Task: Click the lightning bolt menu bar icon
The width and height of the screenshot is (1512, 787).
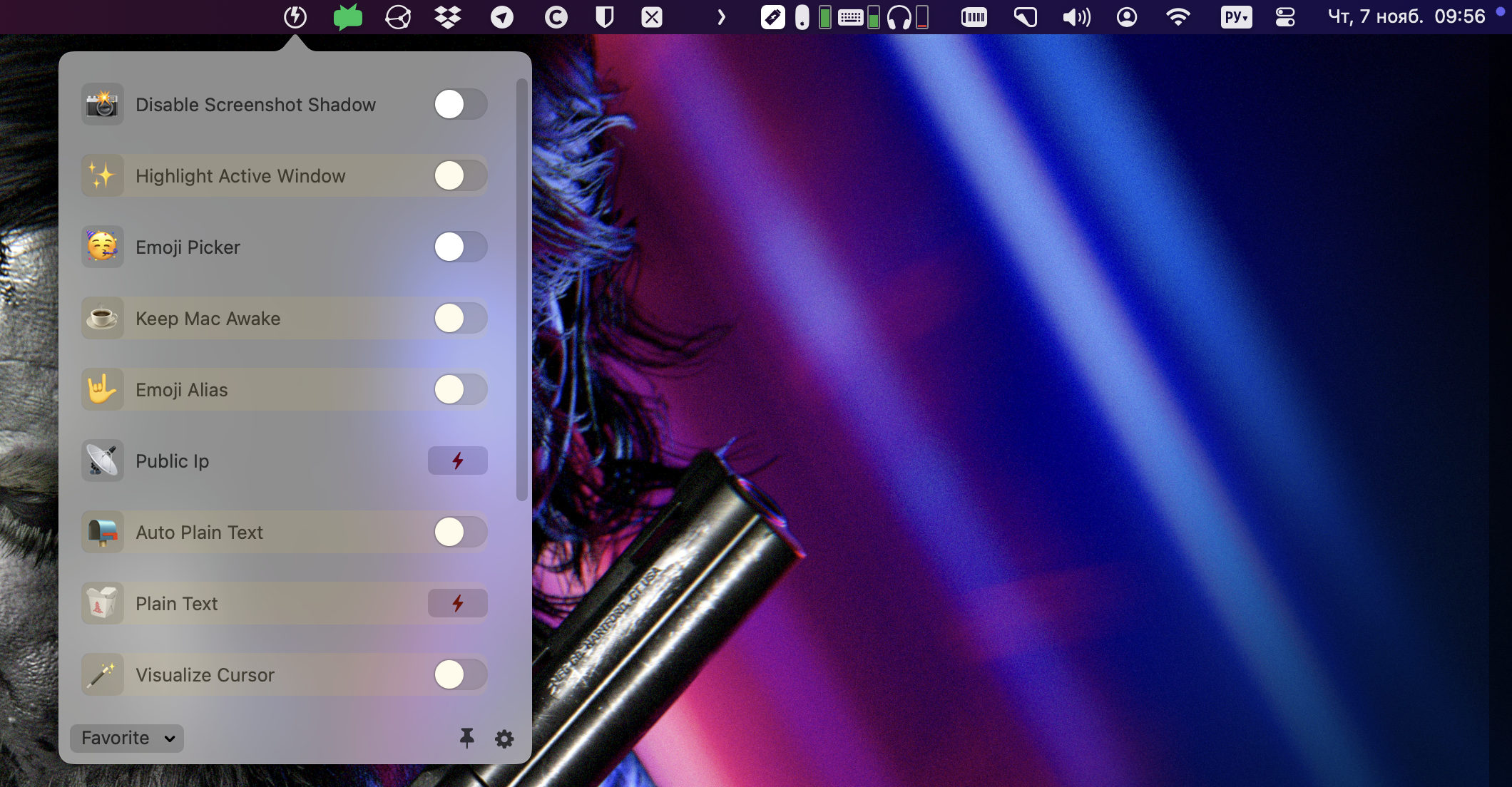Action: [x=295, y=17]
